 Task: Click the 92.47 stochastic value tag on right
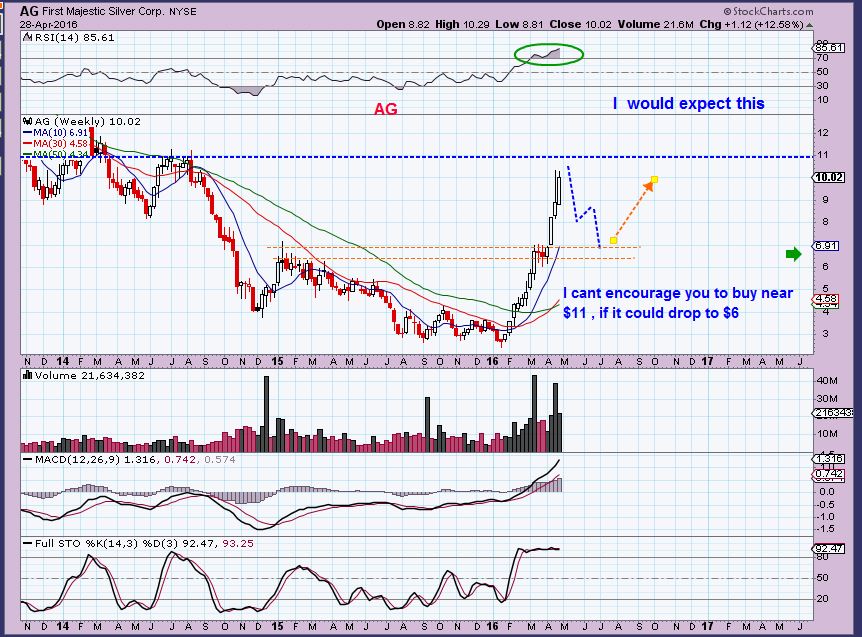tap(829, 548)
